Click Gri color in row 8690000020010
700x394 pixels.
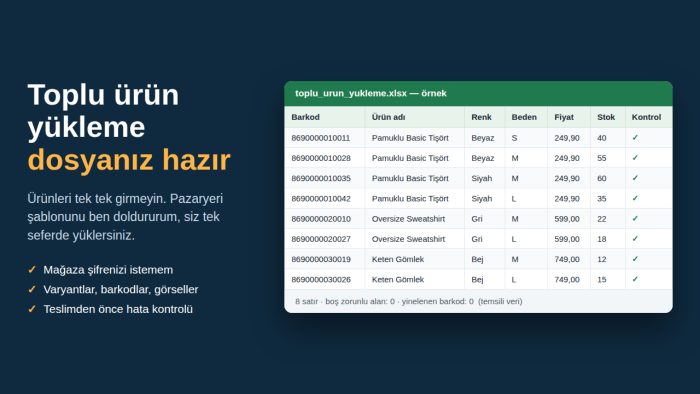477,219
